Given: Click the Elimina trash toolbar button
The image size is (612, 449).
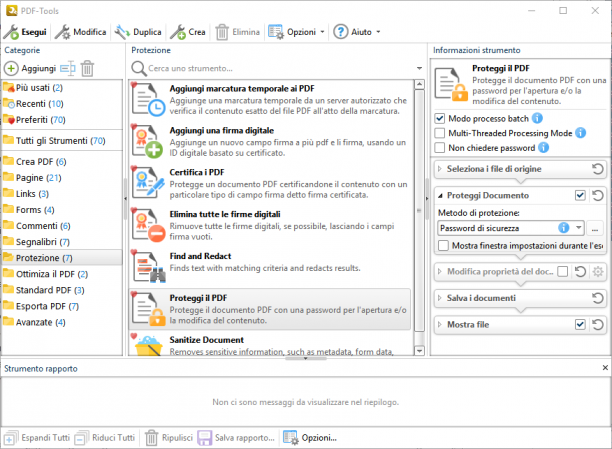Looking at the screenshot, I should 237,32.
